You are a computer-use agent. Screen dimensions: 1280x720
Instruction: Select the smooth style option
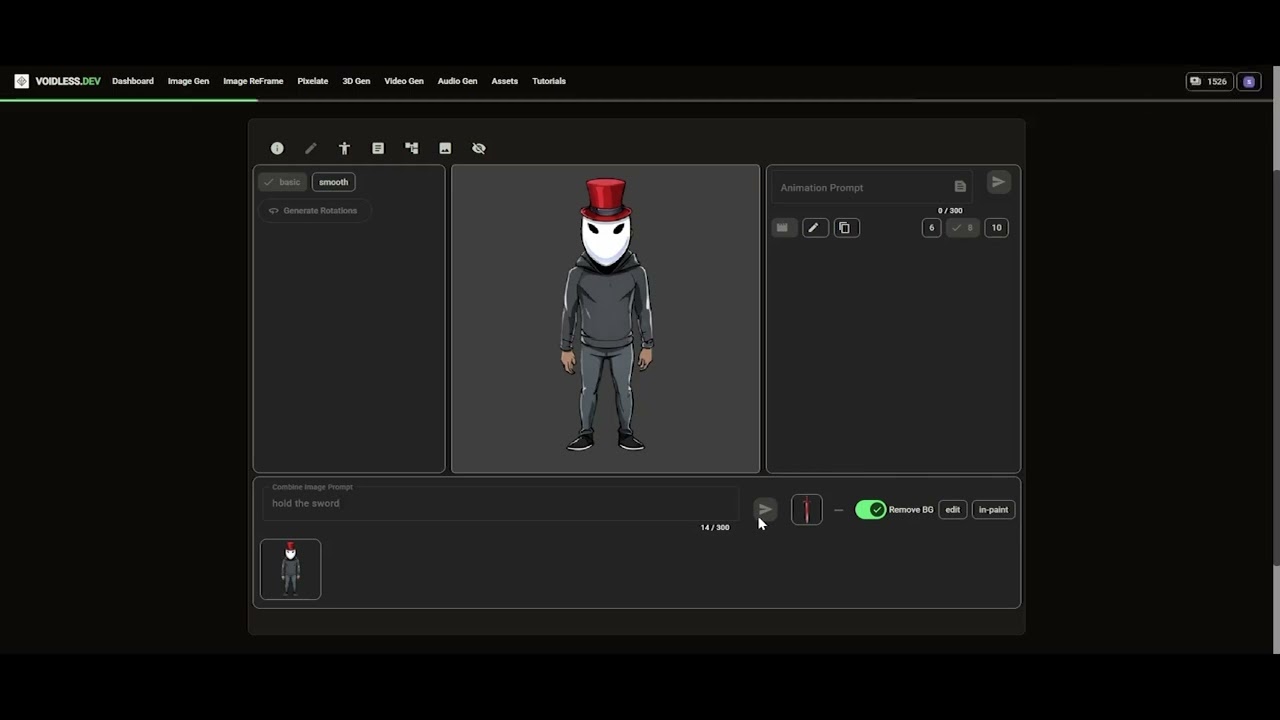coord(333,182)
